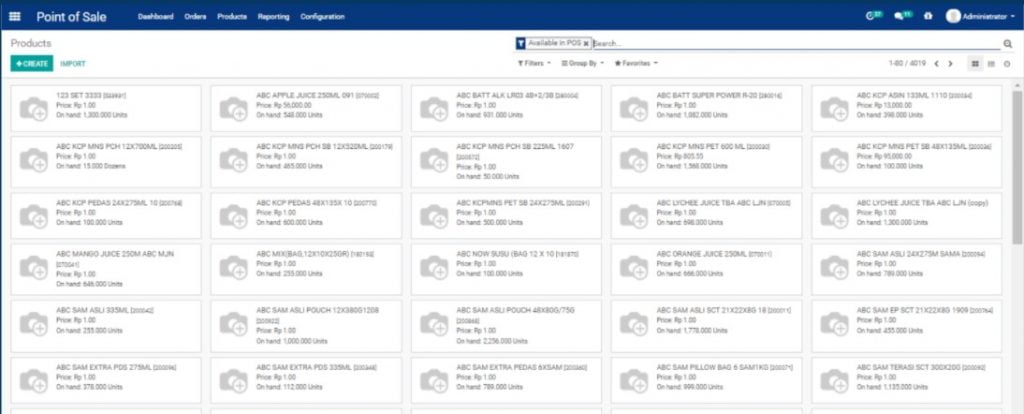
Task: Remove the Available in POS filter
Action: (586, 44)
